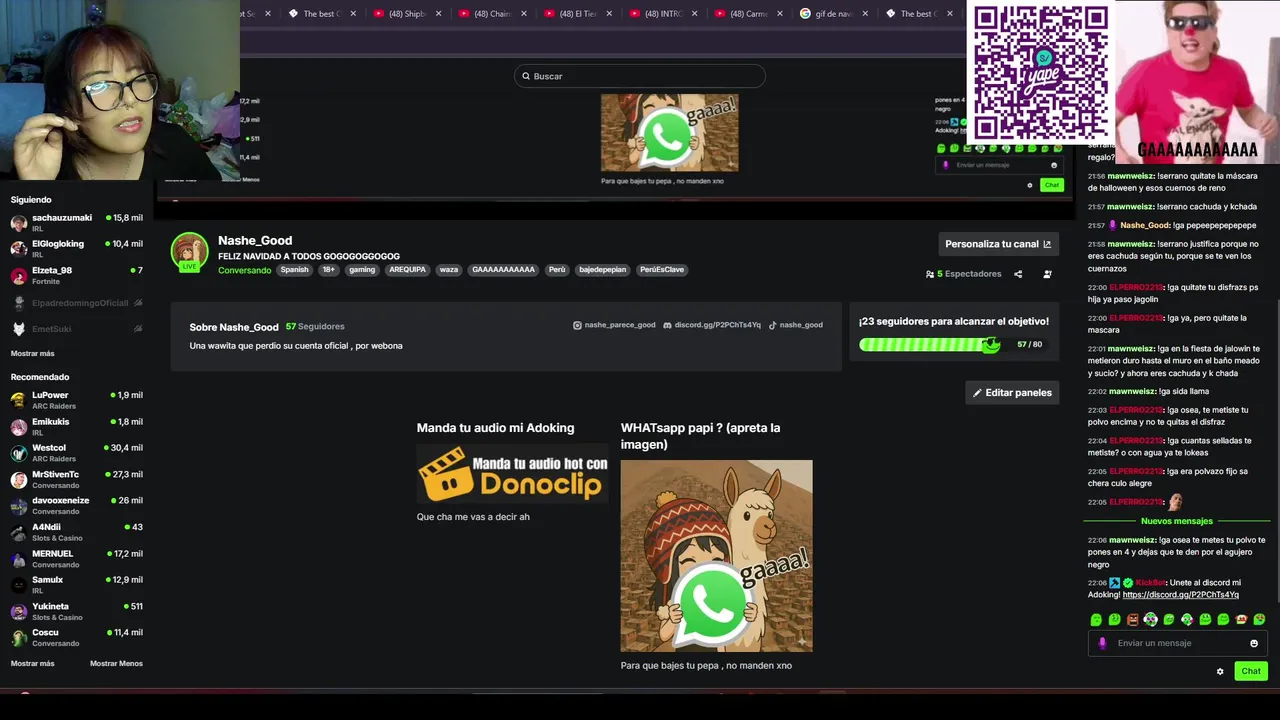1280x720 pixels.
Task: Switch to the '(48) Carme' YouTube tab
Action: [x=749, y=14]
